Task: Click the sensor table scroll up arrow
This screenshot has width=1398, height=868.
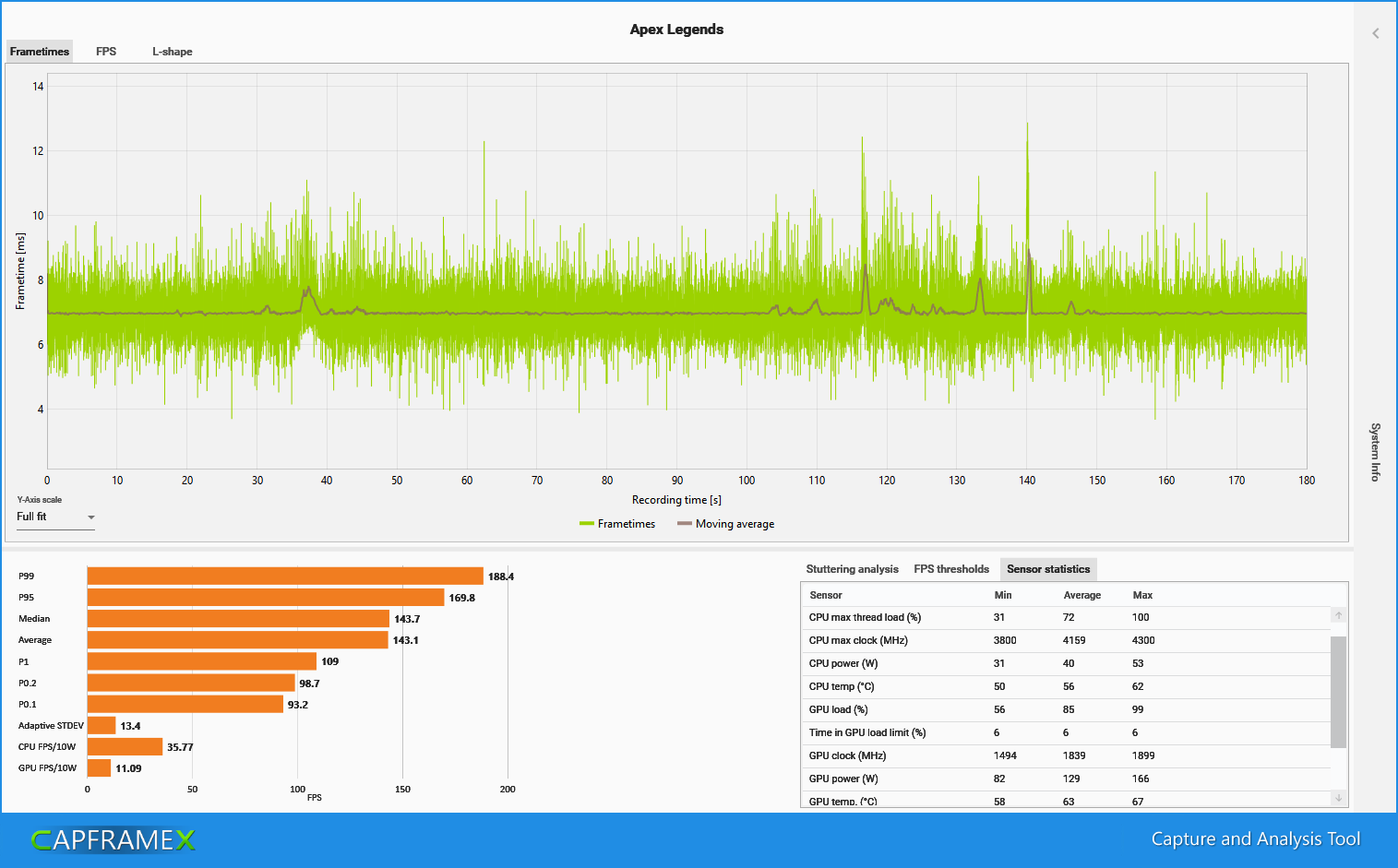Action: [x=1338, y=615]
